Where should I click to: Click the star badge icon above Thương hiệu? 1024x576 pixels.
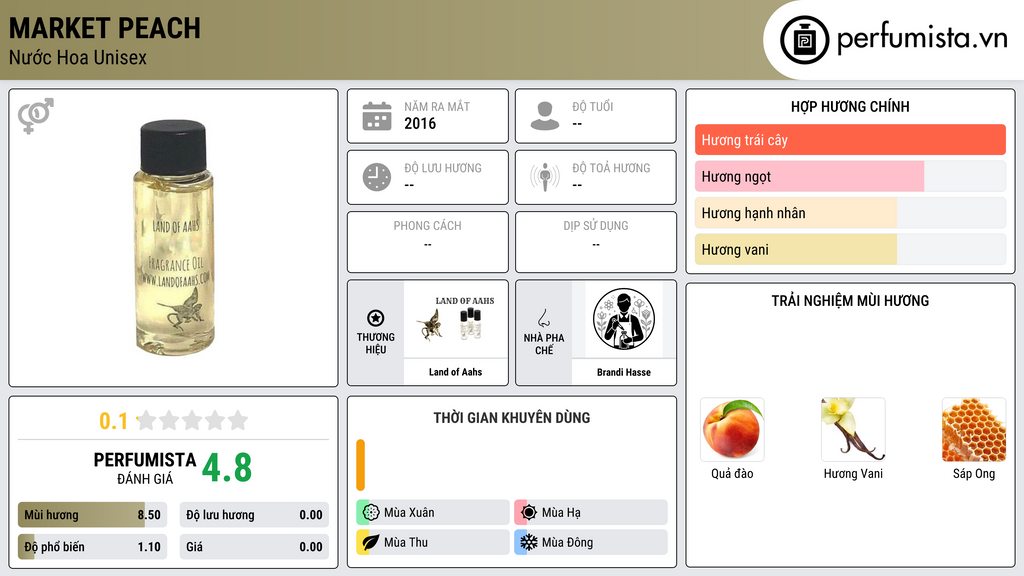point(376,318)
